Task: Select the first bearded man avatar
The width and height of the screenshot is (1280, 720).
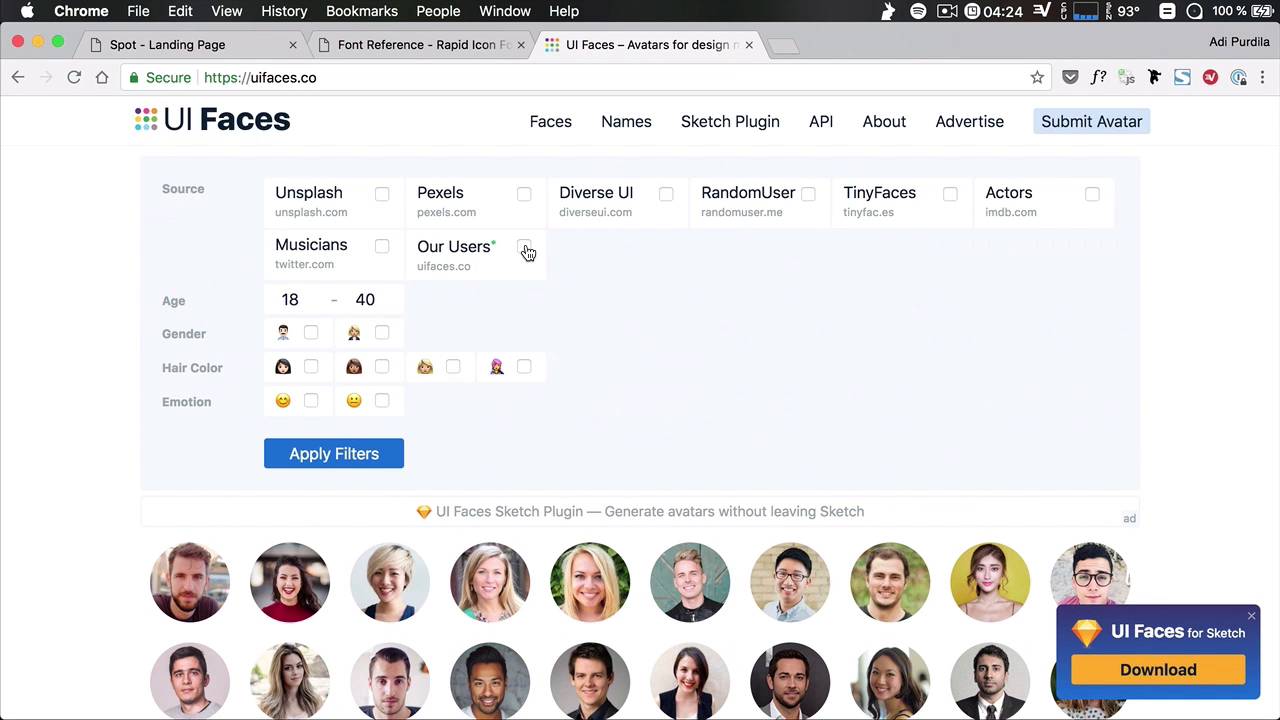Action: tap(190, 582)
